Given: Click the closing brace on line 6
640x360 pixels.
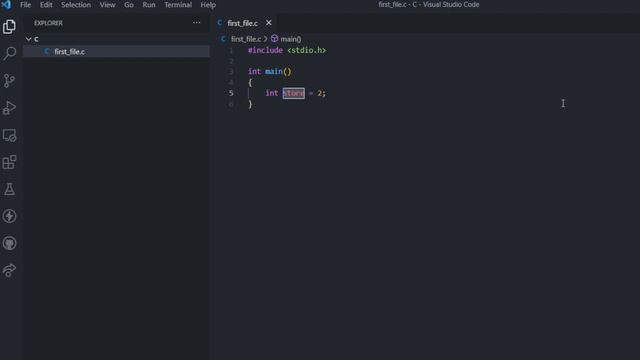Looking at the screenshot, I should tap(250, 104).
